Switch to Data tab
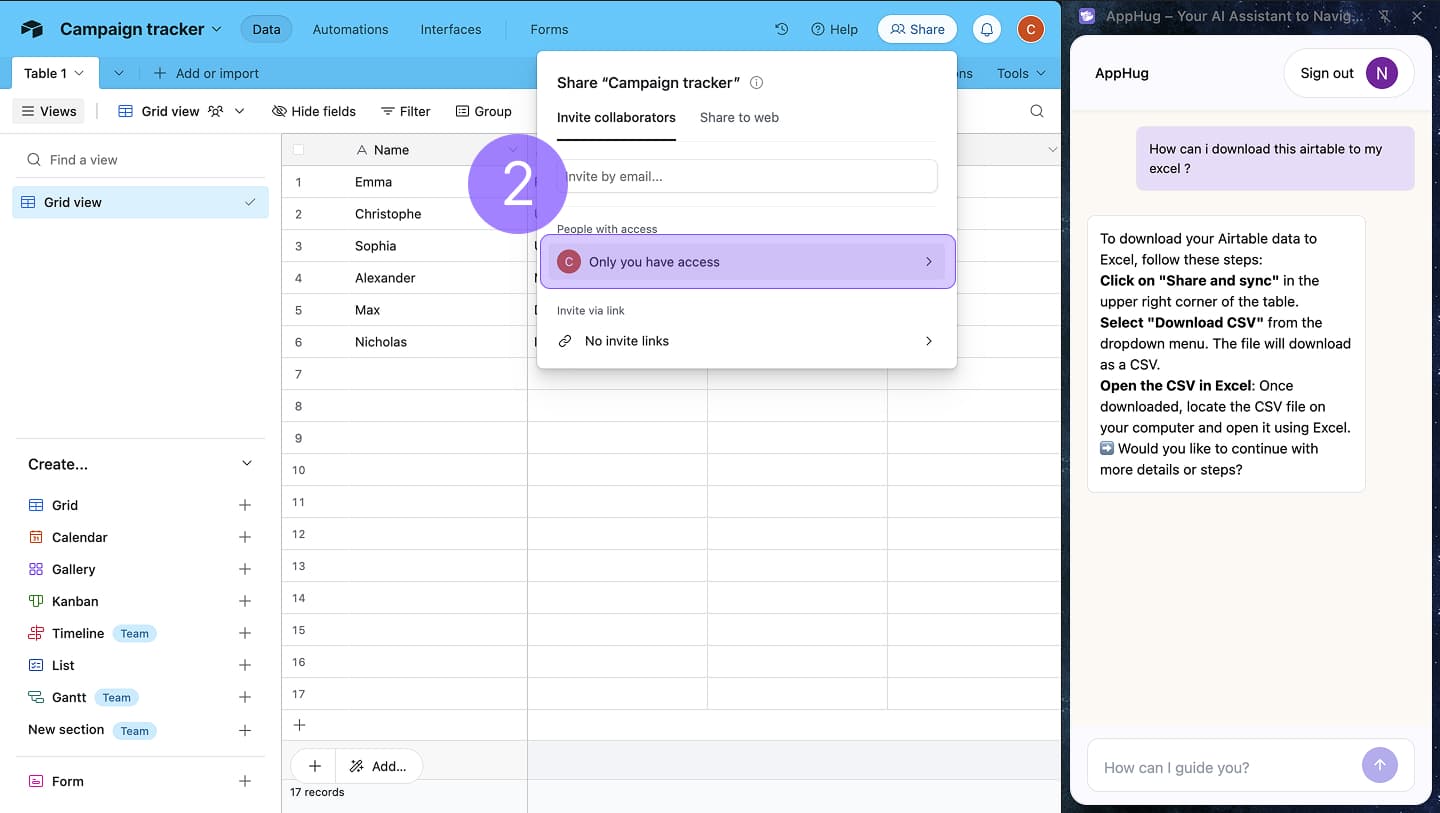Image resolution: width=1440 pixels, height=813 pixels. click(266, 29)
